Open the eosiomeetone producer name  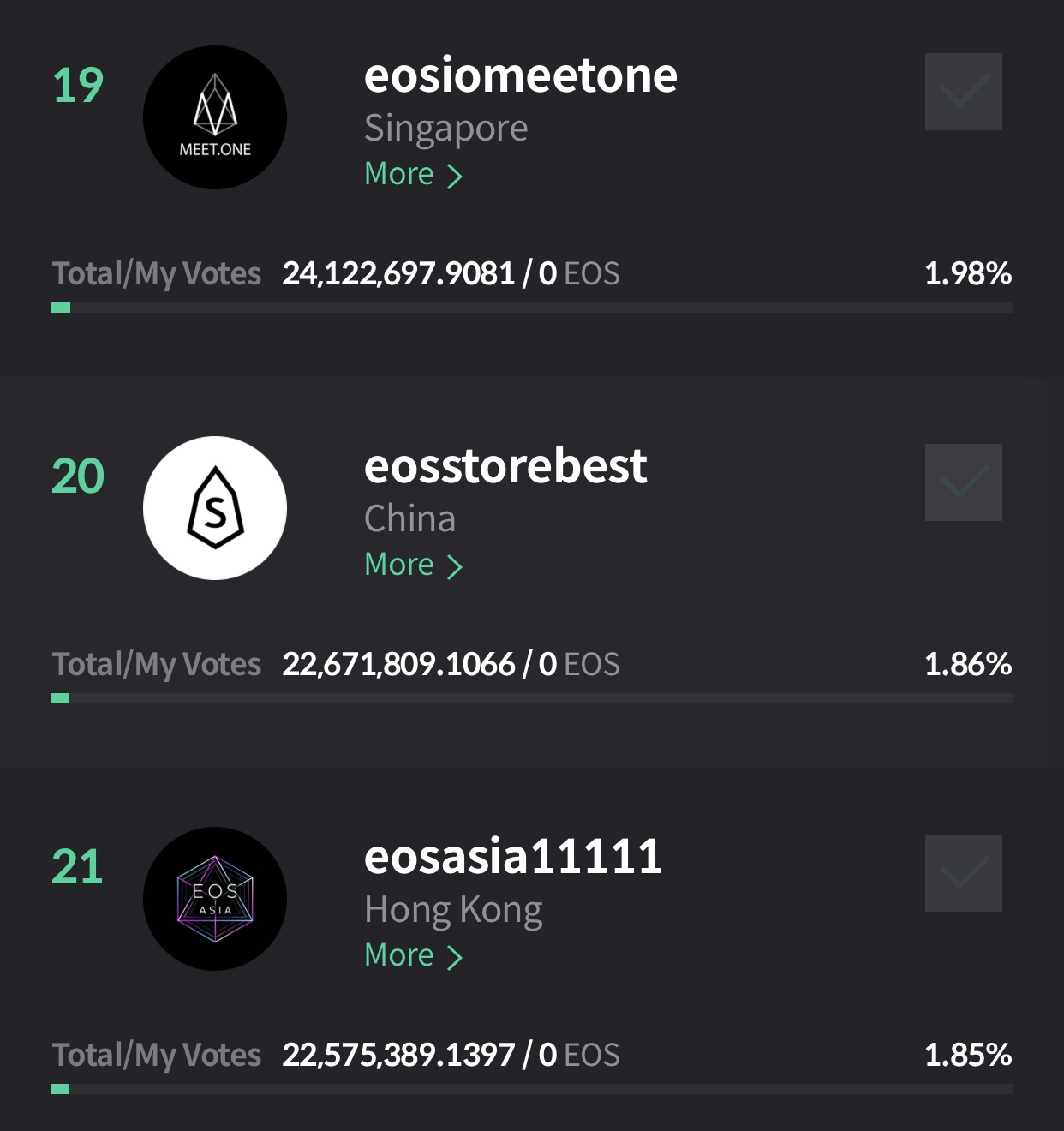[x=521, y=75]
